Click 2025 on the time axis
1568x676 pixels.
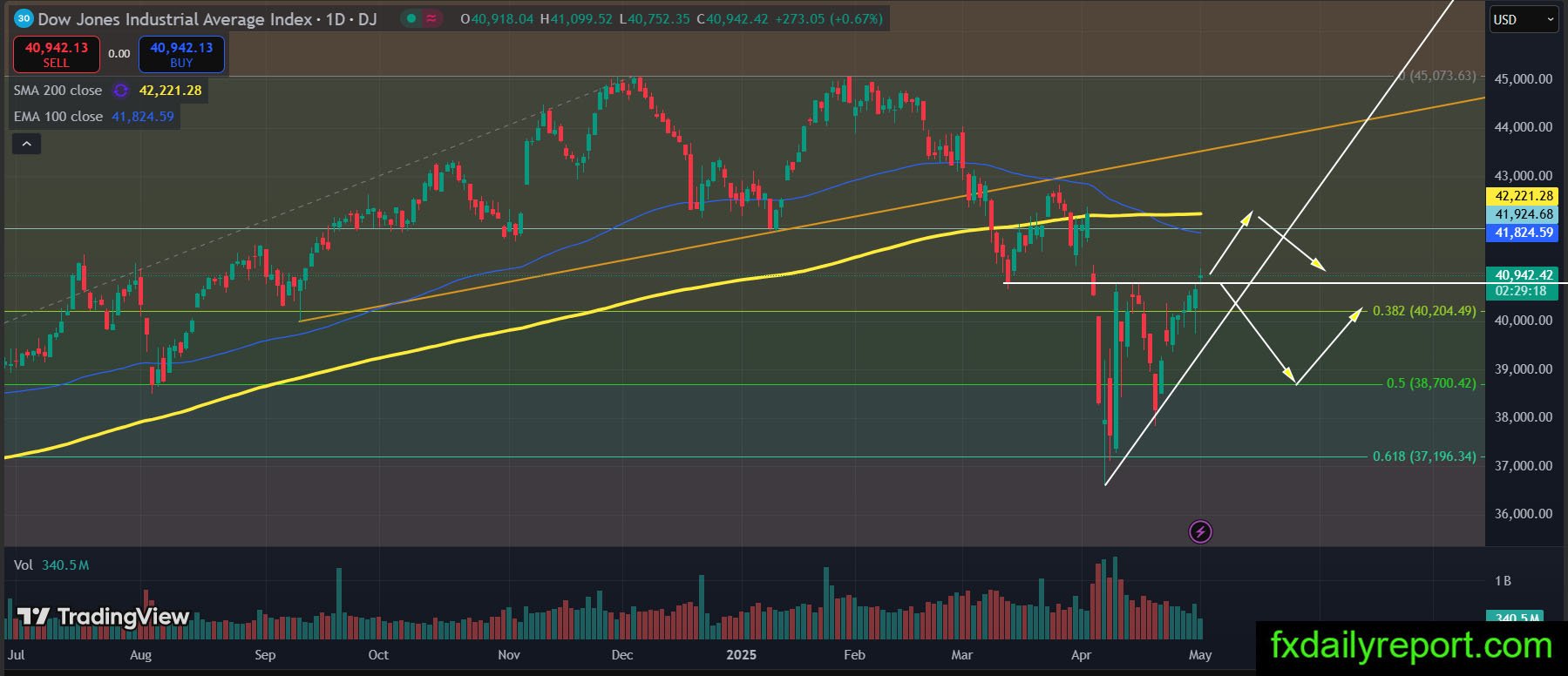coord(742,655)
